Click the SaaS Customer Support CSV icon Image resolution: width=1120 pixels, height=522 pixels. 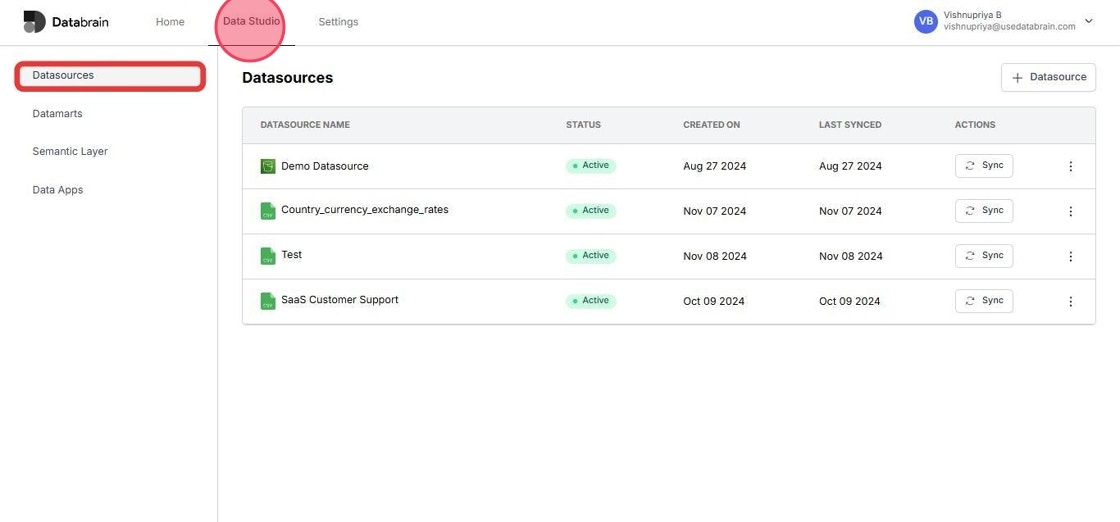268,301
